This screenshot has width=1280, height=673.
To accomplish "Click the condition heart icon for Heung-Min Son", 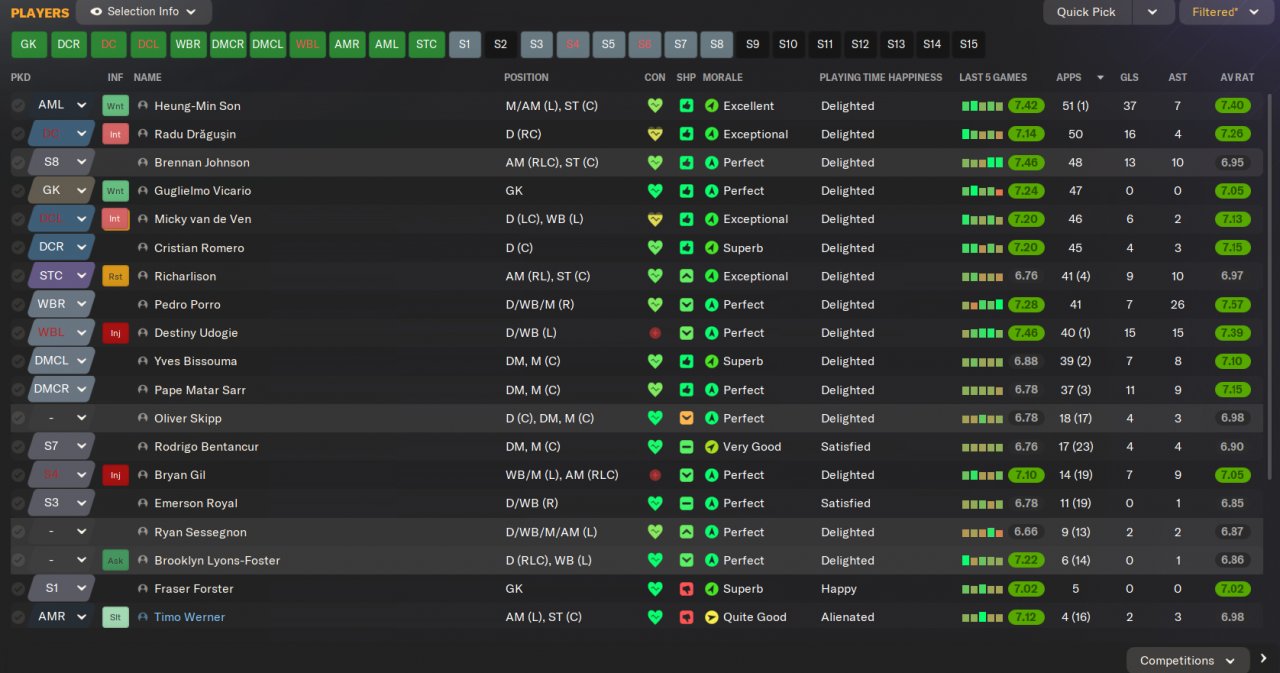I will click(655, 105).
